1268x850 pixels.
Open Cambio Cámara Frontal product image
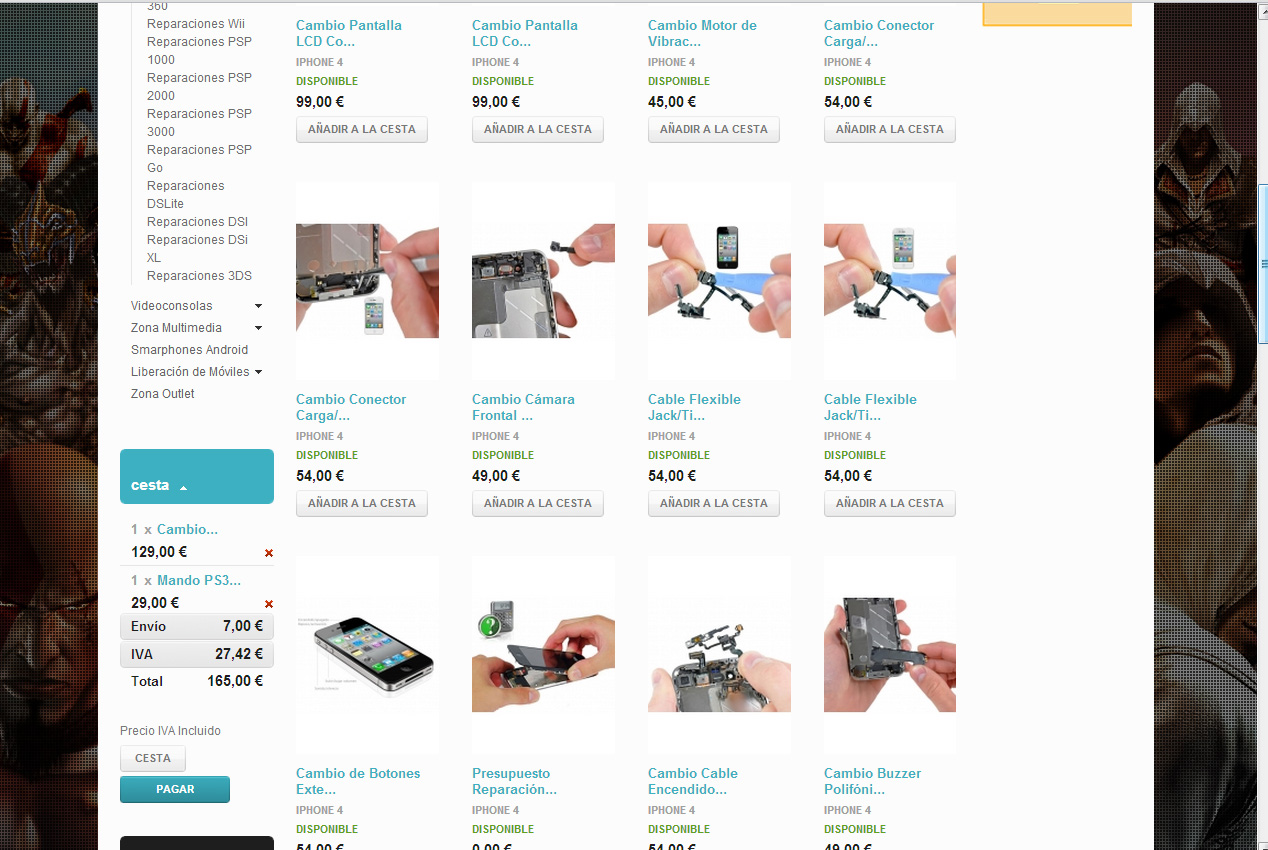543,281
